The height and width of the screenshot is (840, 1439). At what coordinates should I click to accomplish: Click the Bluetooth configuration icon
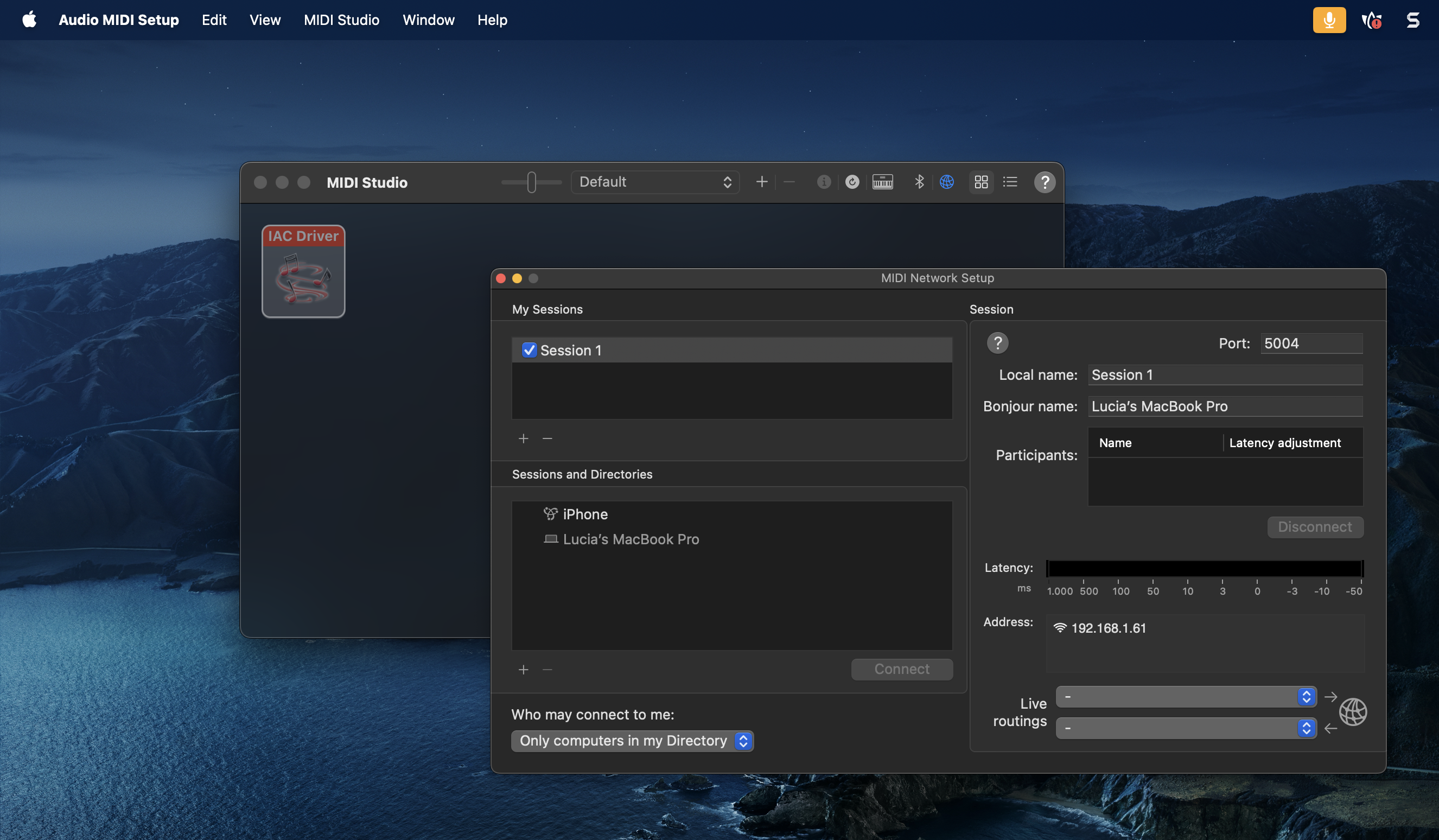coord(919,182)
